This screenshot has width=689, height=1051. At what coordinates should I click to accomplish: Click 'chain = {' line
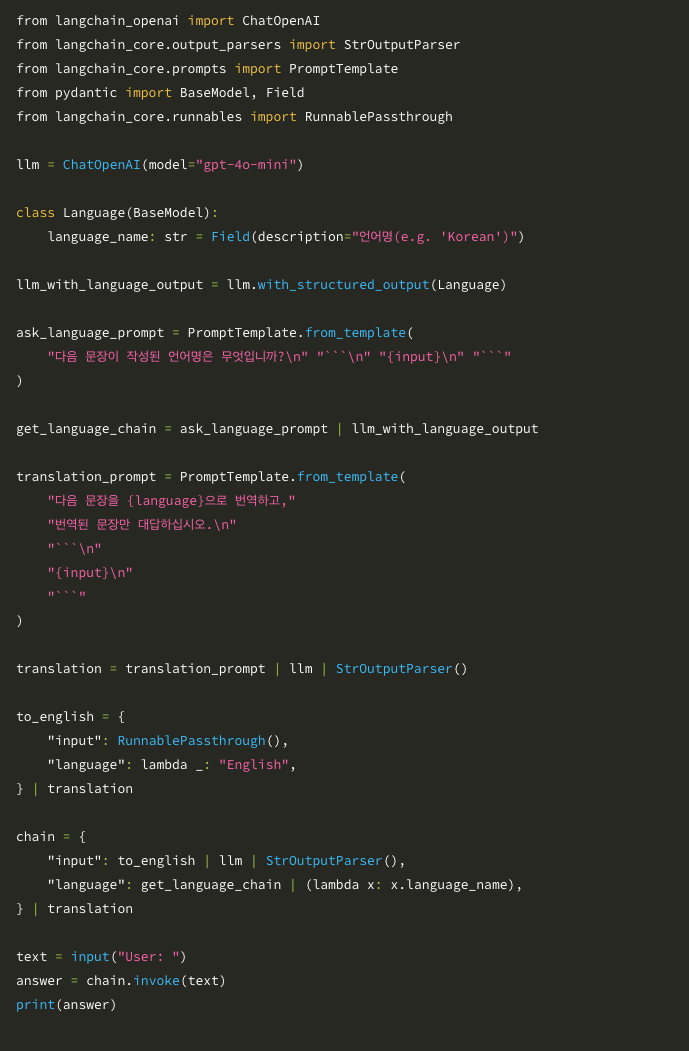click(x=51, y=837)
